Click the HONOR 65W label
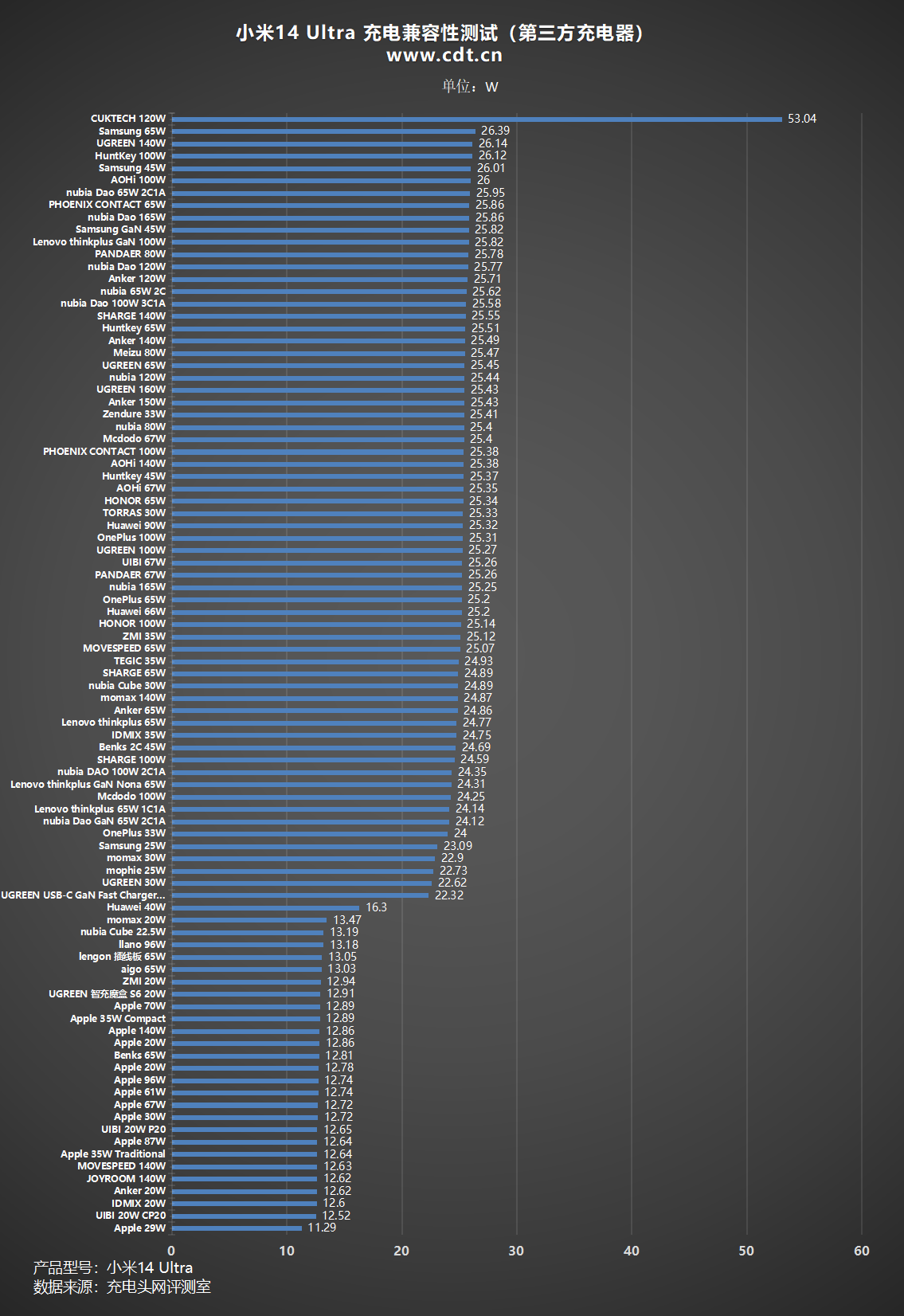904x1316 pixels. (x=135, y=501)
